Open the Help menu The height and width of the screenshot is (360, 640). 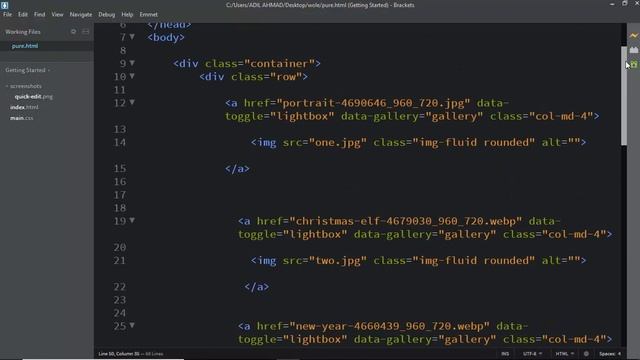[x=127, y=14]
